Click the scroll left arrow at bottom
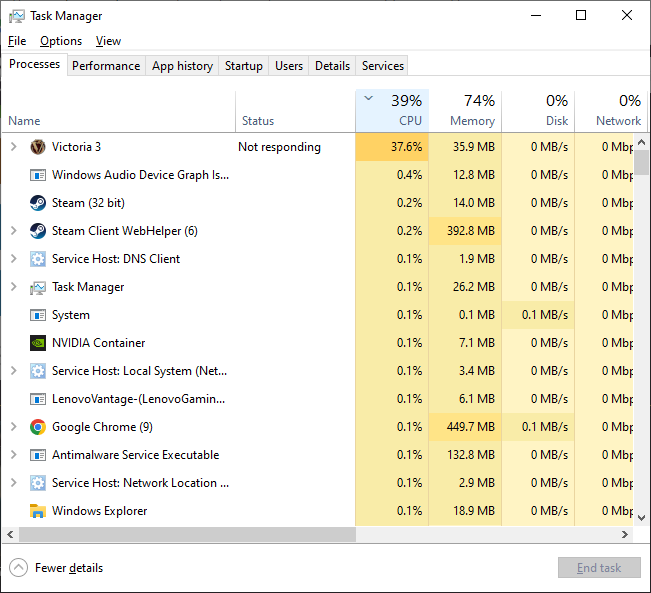This screenshot has width=651, height=593. point(10,534)
